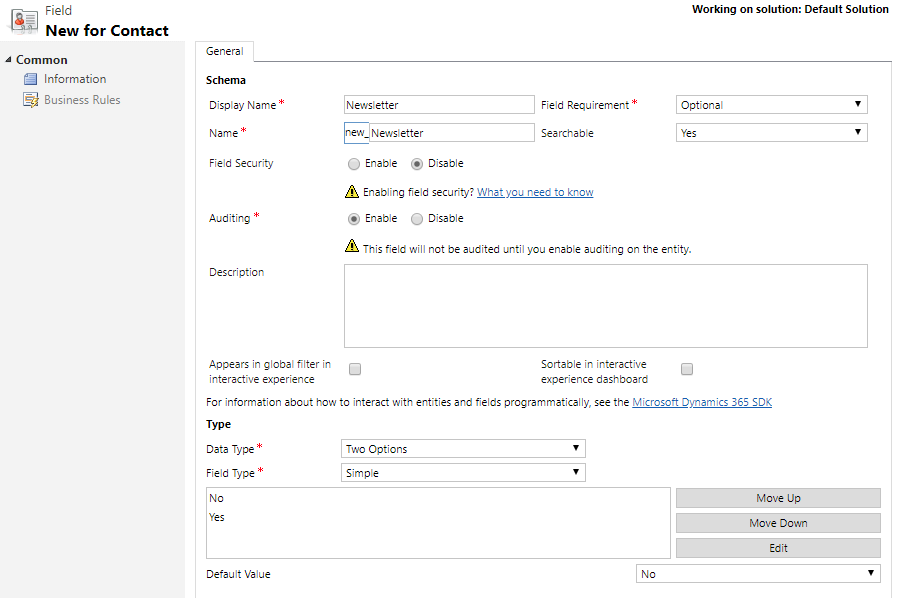Switch to the General tab
This screenshot has height=598, width=899.
[225, 51]
